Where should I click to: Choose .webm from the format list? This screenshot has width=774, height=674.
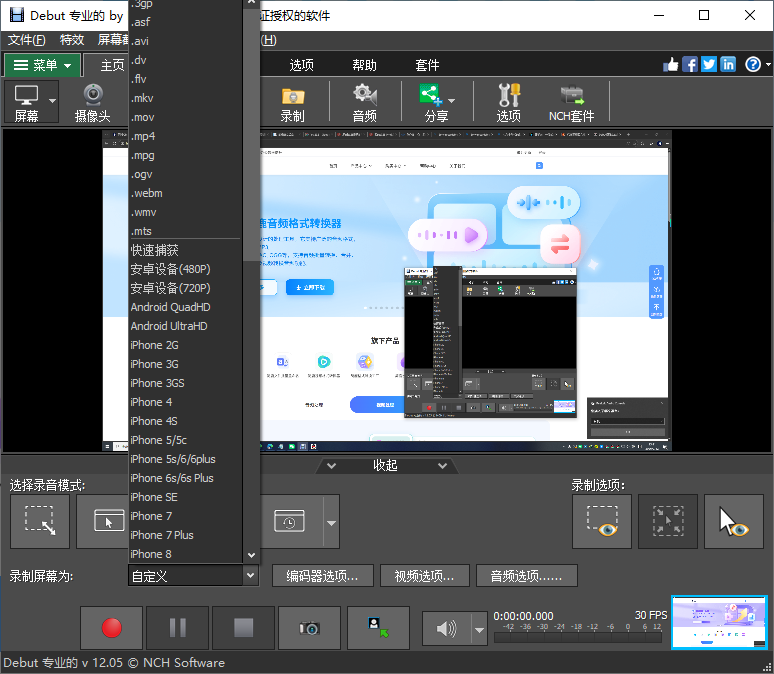[x=186, y=193]
